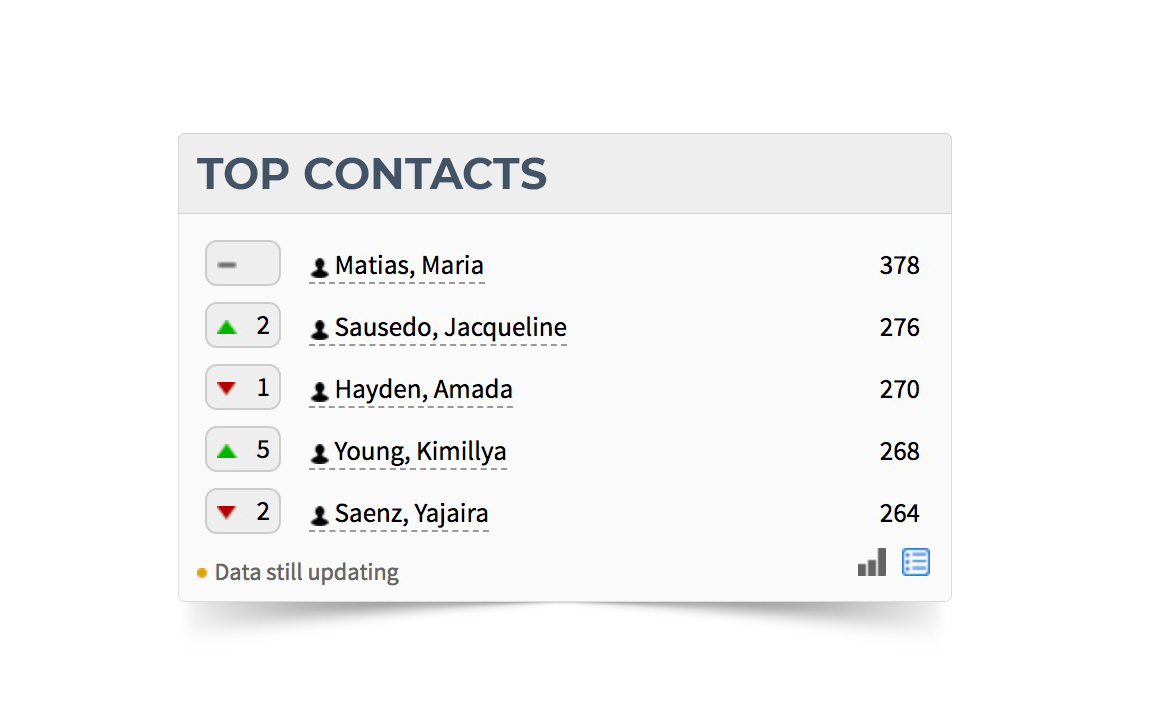Select the list view icon
1150x723 pixels.
tap(916, 562)
